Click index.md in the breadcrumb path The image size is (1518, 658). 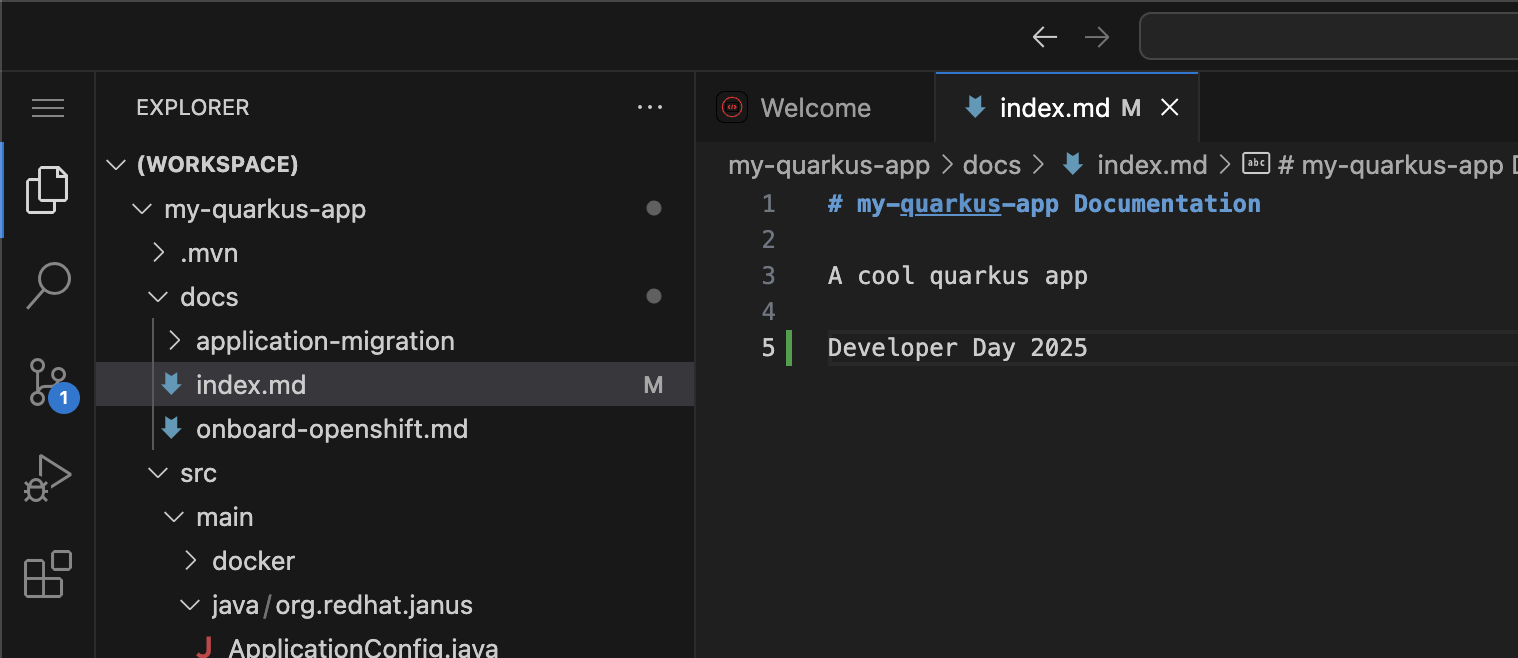[x=1152, y=164]
